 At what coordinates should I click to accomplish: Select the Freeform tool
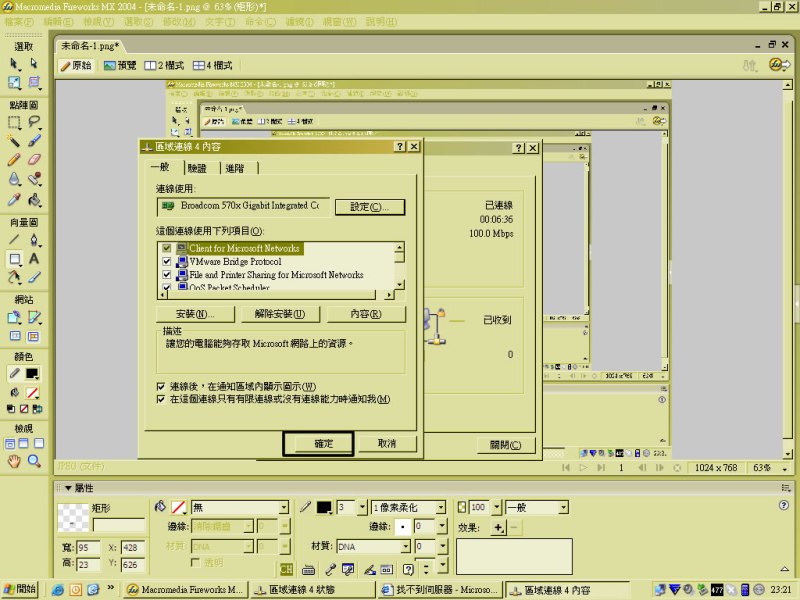pyautogui.click(x=14, y=278)
